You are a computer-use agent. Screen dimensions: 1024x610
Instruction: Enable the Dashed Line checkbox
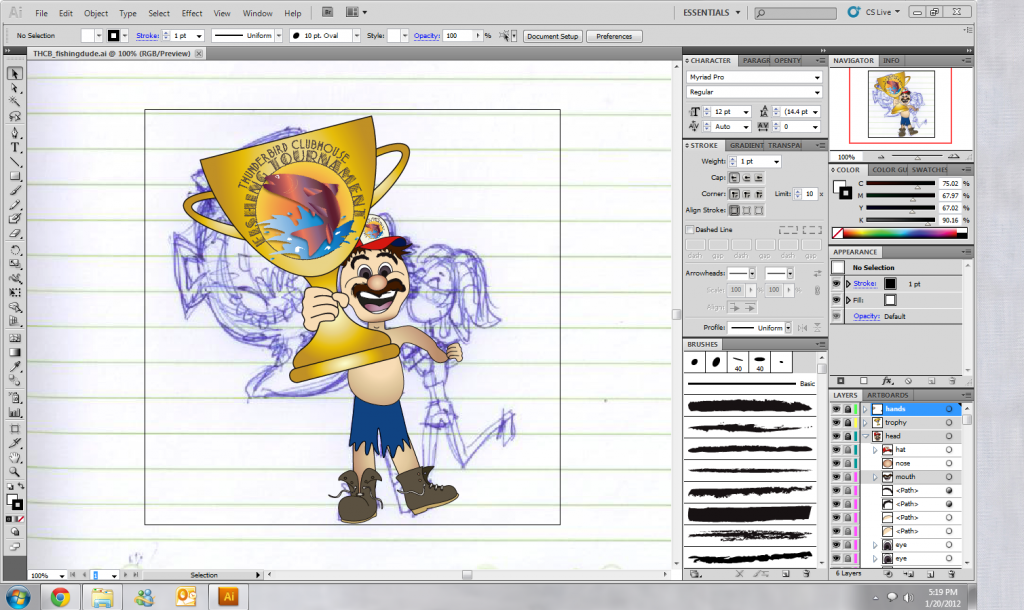pos(690,229)
